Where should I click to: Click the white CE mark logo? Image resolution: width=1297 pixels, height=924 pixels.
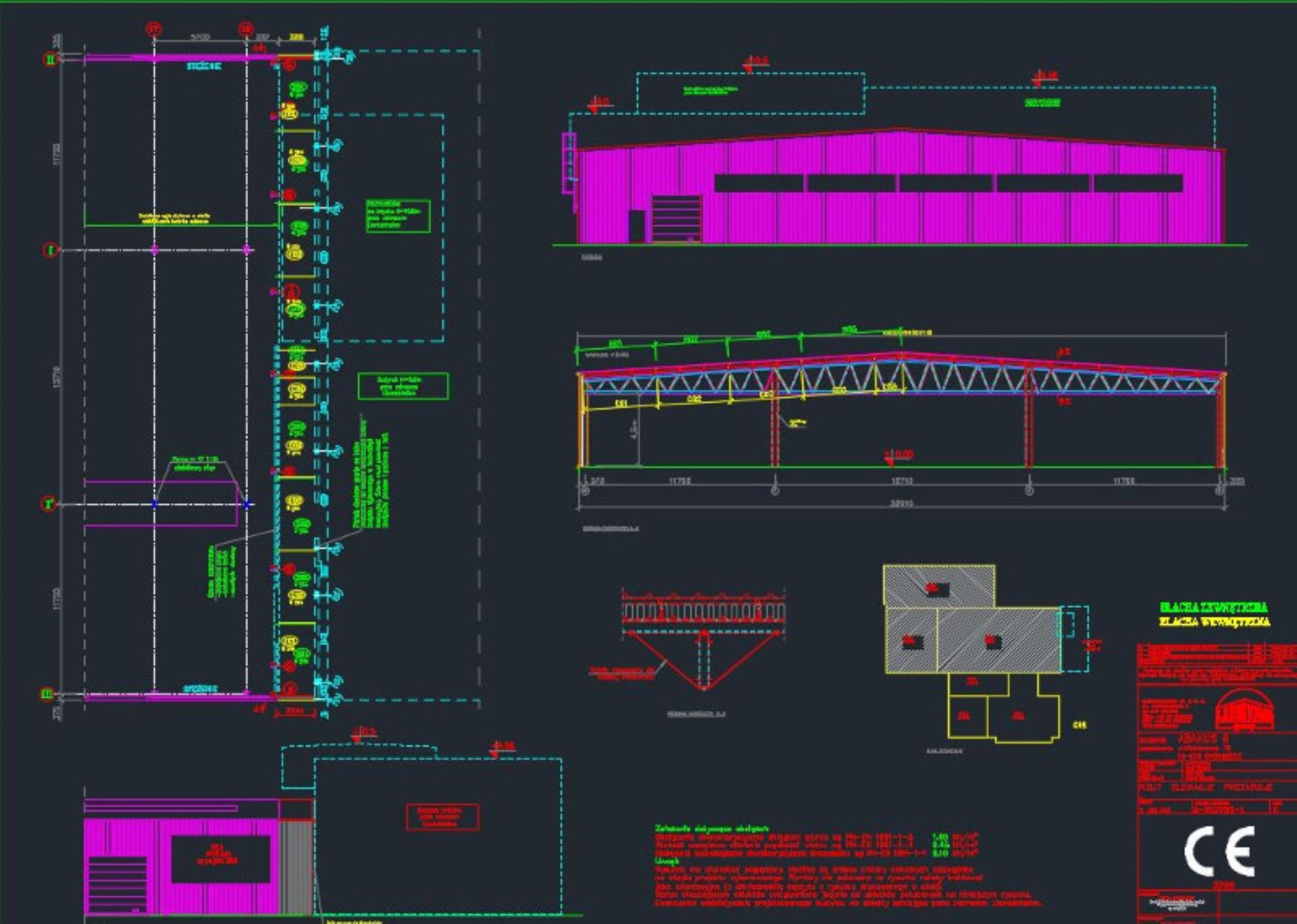tap(1219, 851)
